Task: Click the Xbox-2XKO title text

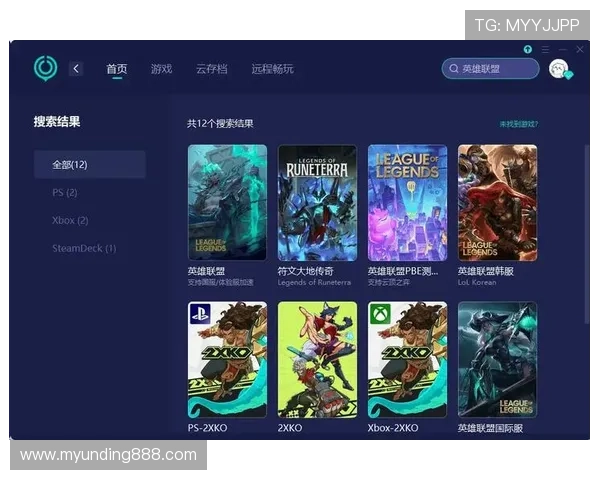Action: (x=393, y=428)
